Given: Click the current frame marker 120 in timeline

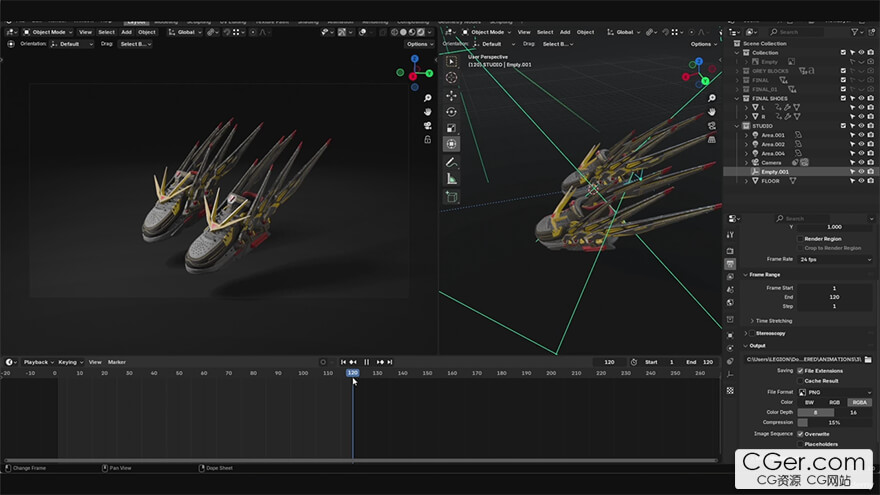Looking at the screenshot, I should [352, 373].
